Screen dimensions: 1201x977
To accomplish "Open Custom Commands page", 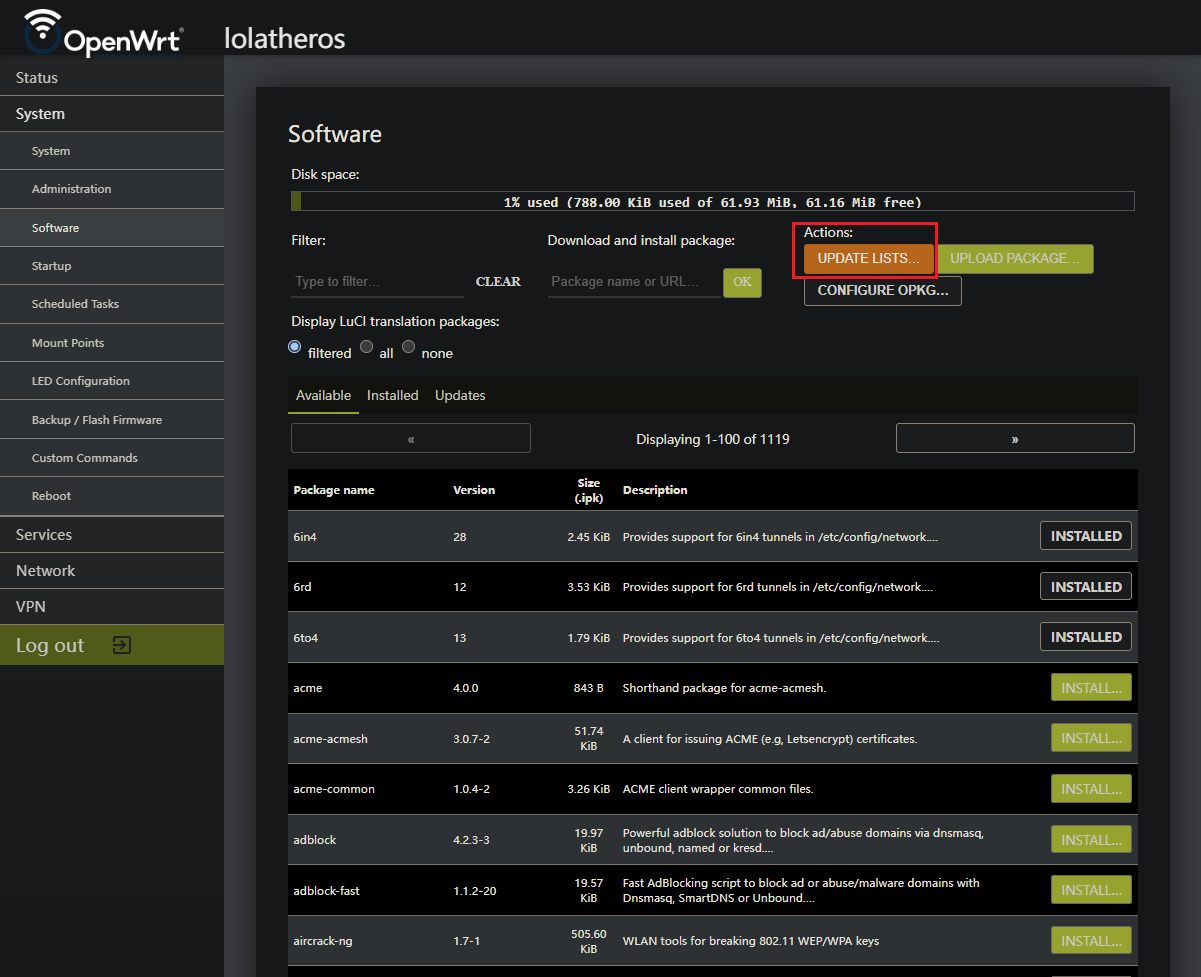I will (x=112, y=458).
